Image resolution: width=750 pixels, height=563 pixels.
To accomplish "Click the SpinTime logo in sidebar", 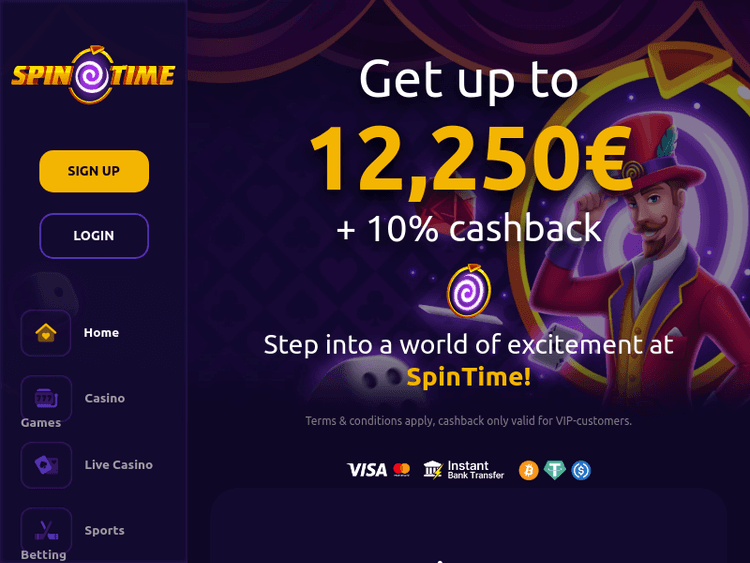I will coord(93,75).
